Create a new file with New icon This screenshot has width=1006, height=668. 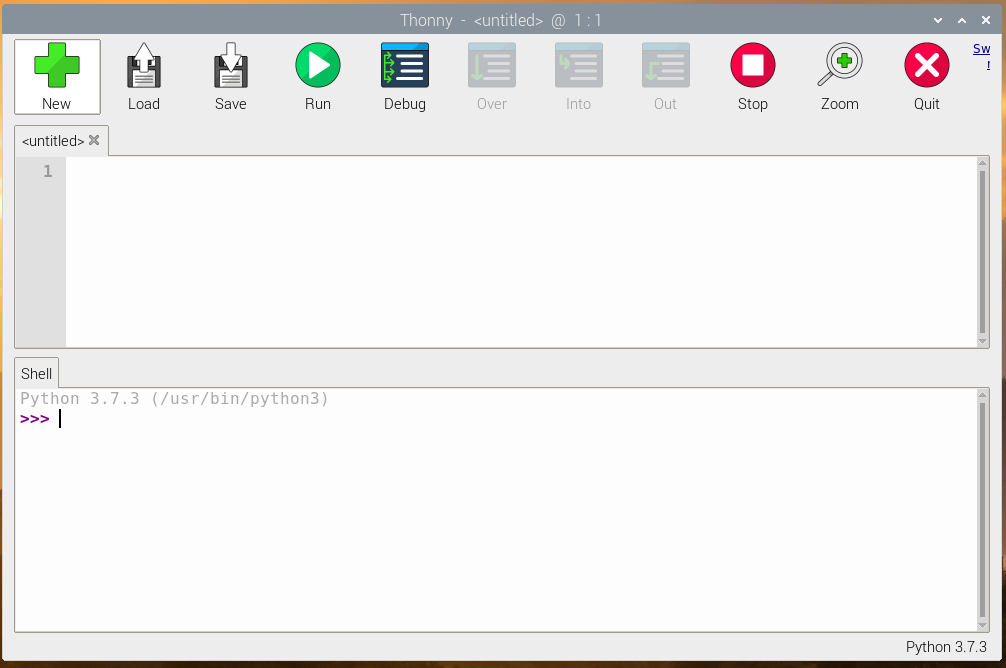pos(57,76)
